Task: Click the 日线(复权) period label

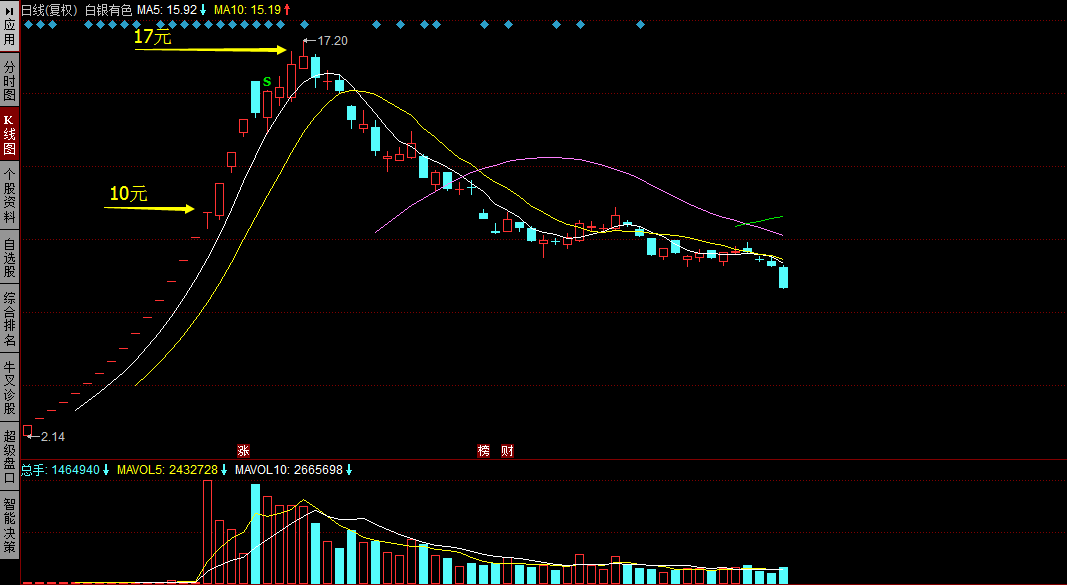Action: point(50,10)
